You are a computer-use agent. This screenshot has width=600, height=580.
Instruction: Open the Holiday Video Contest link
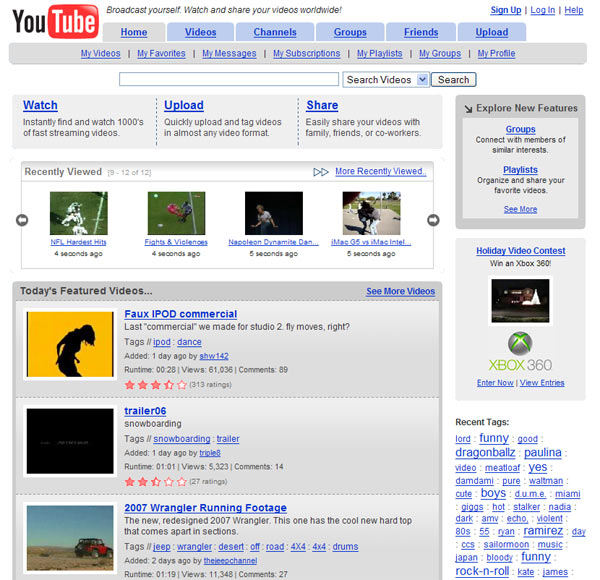pos(521,251)
